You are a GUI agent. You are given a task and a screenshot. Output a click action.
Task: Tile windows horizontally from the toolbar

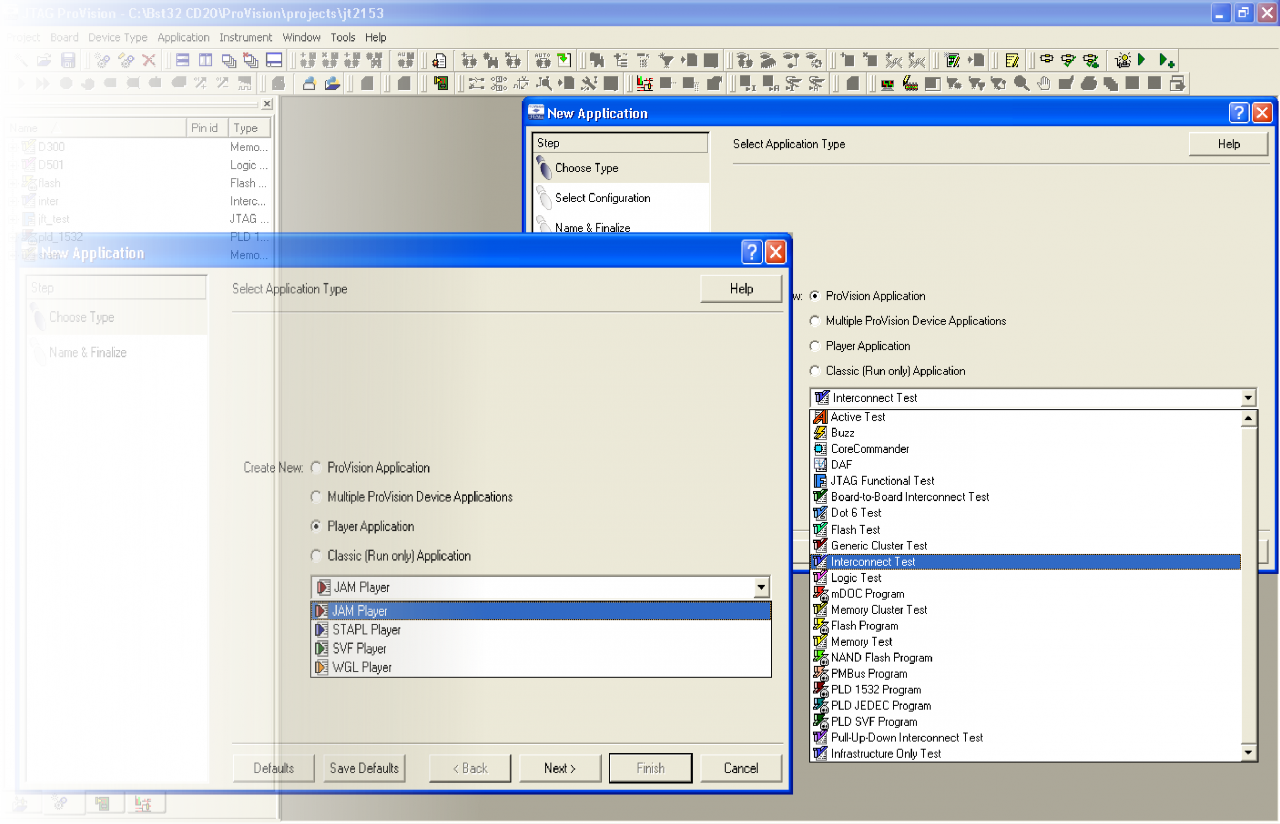click(x=182, y=60)
